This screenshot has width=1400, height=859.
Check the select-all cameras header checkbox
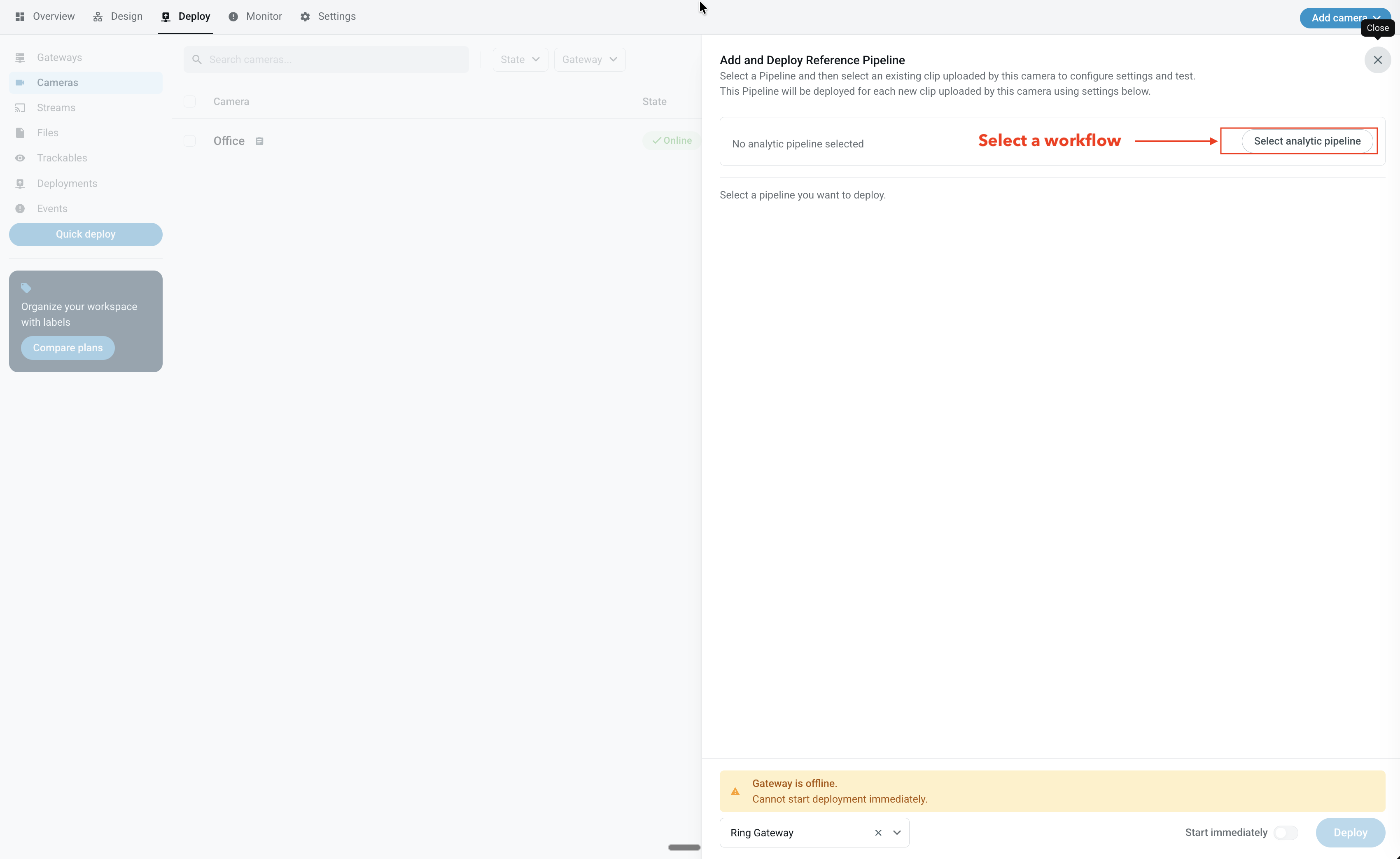point(190,102)
